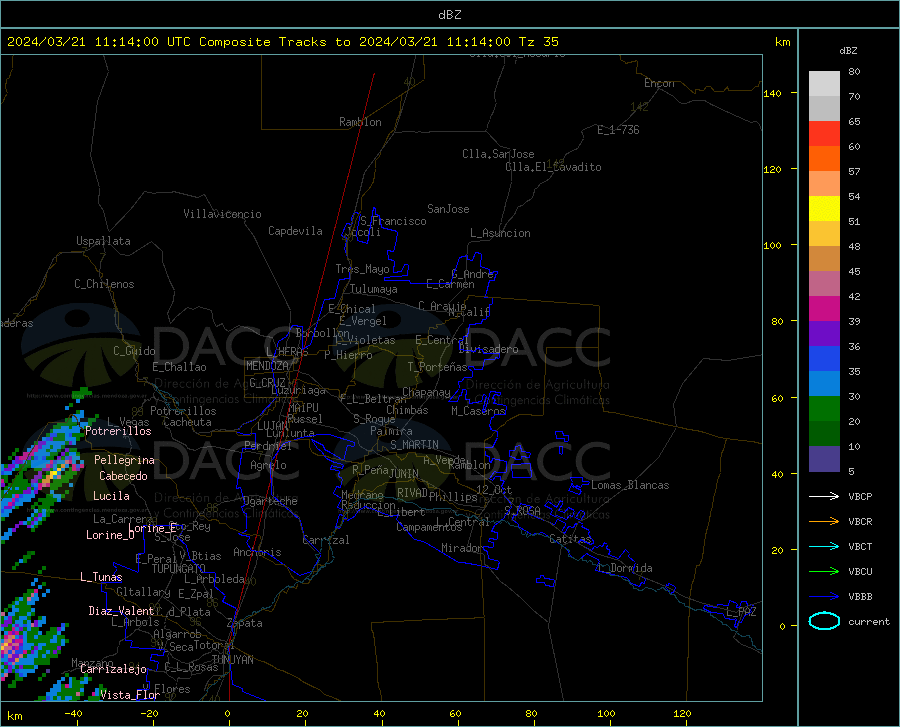Viewport: 900px width, 727px height.
Task: Click the Carrizalejo map label
Action: pyautogui.click(x=114, y=669)
